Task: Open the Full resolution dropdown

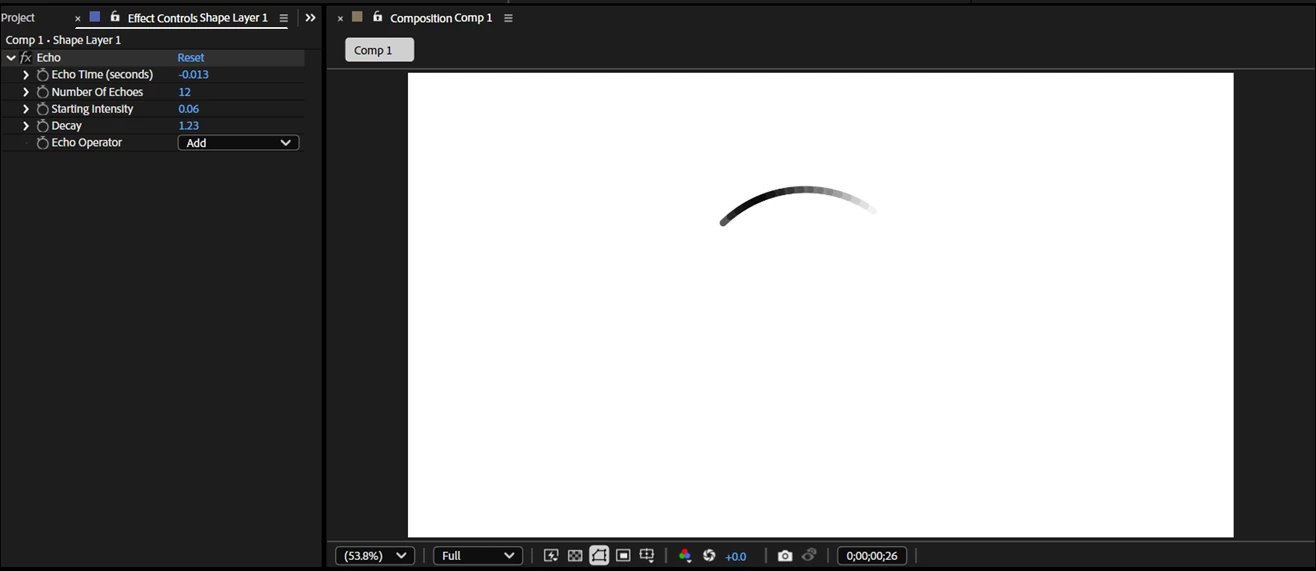Action: (478, 556)
